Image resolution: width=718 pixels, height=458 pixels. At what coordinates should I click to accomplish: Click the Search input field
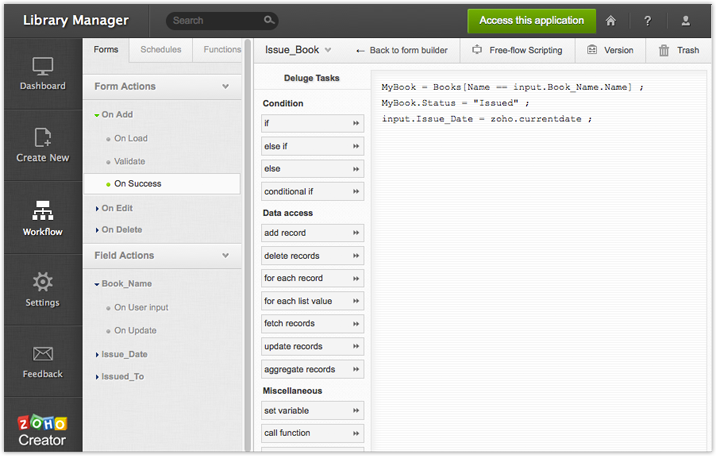[215, 20]
